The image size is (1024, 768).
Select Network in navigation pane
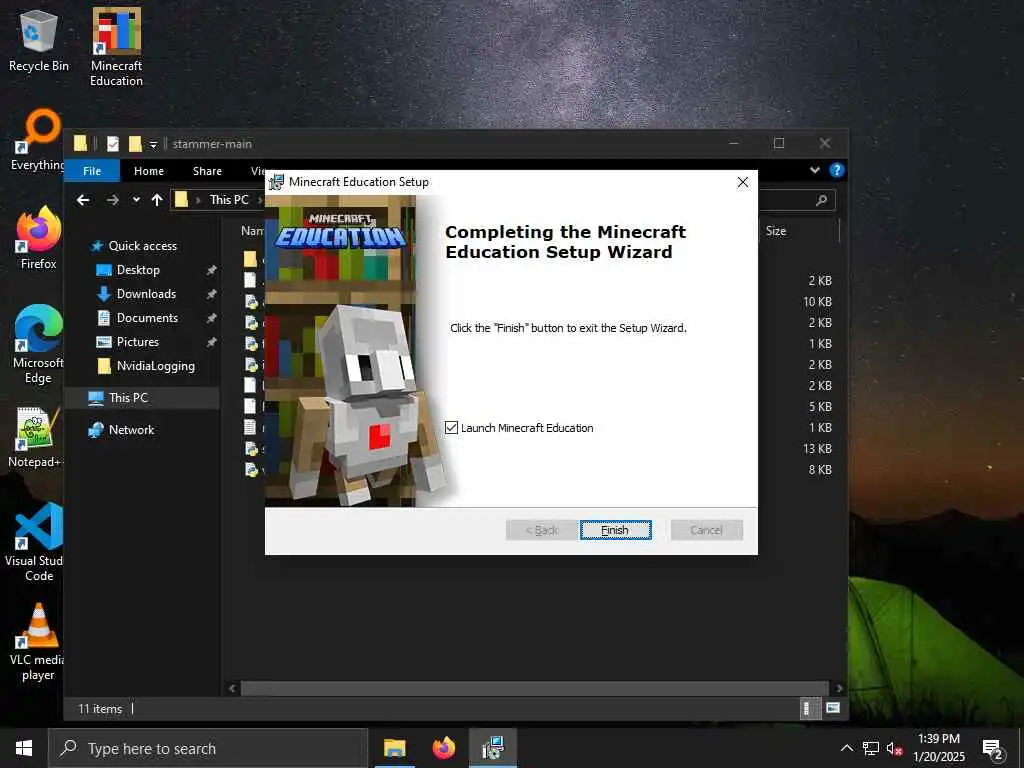point(131,430)
